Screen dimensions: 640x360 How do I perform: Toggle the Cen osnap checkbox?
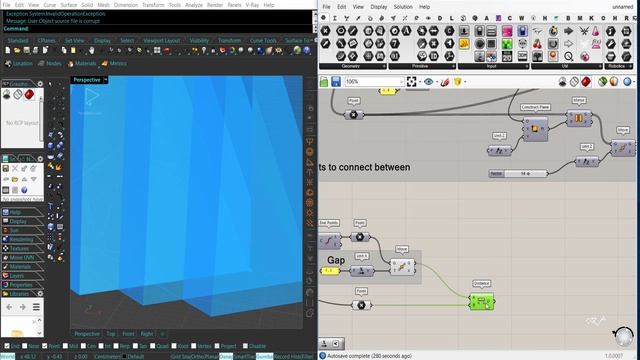coord(84,346)
